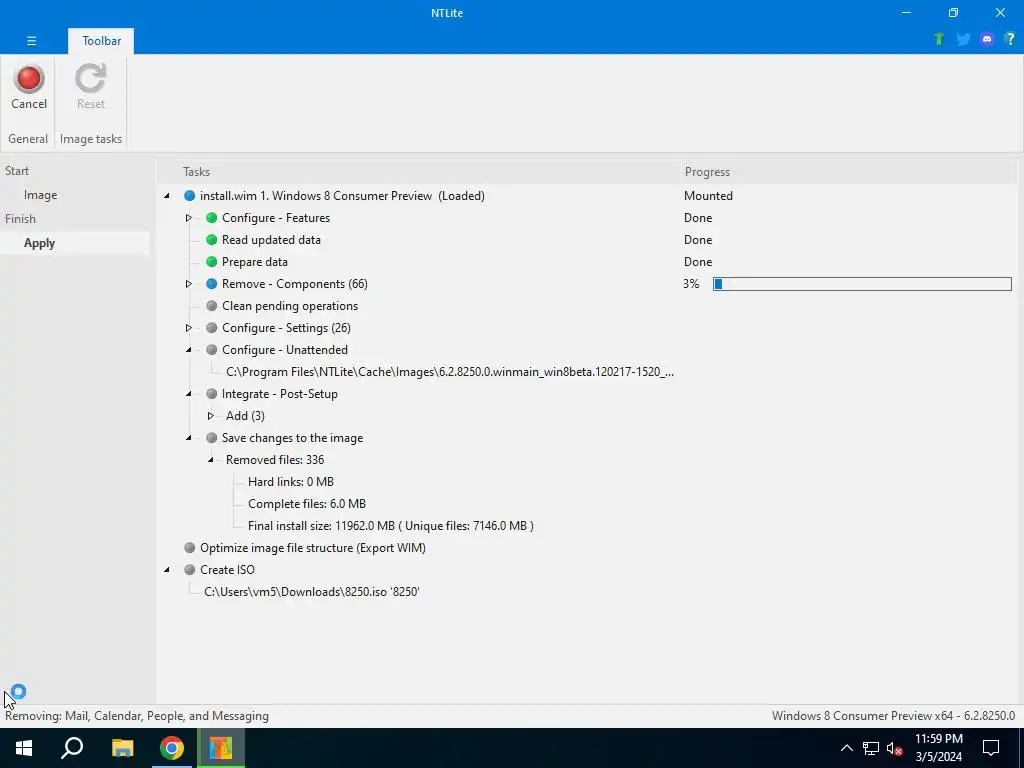Collapse Configure - Unattended node
The image size is (1024, 768).
(189, 350)
